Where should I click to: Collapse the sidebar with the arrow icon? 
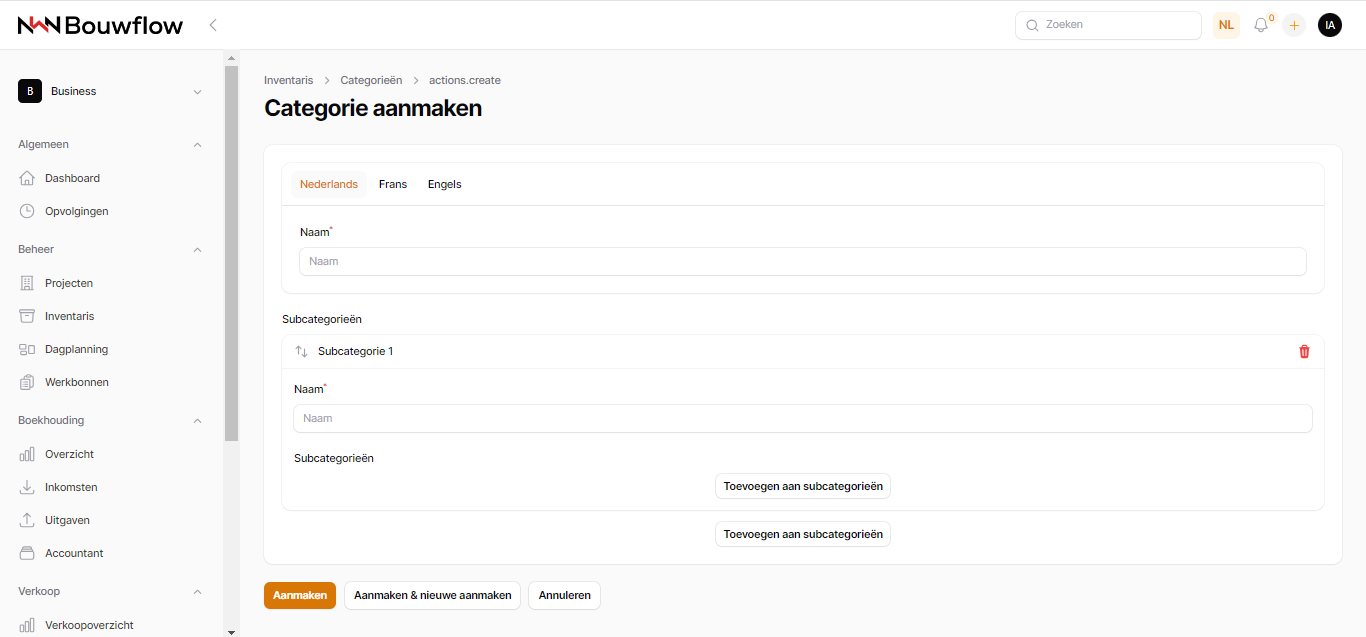[x=213, y=25]
